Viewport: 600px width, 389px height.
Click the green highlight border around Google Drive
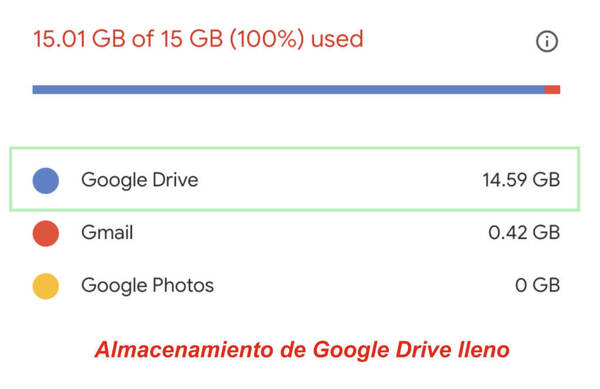click(295, 148)
